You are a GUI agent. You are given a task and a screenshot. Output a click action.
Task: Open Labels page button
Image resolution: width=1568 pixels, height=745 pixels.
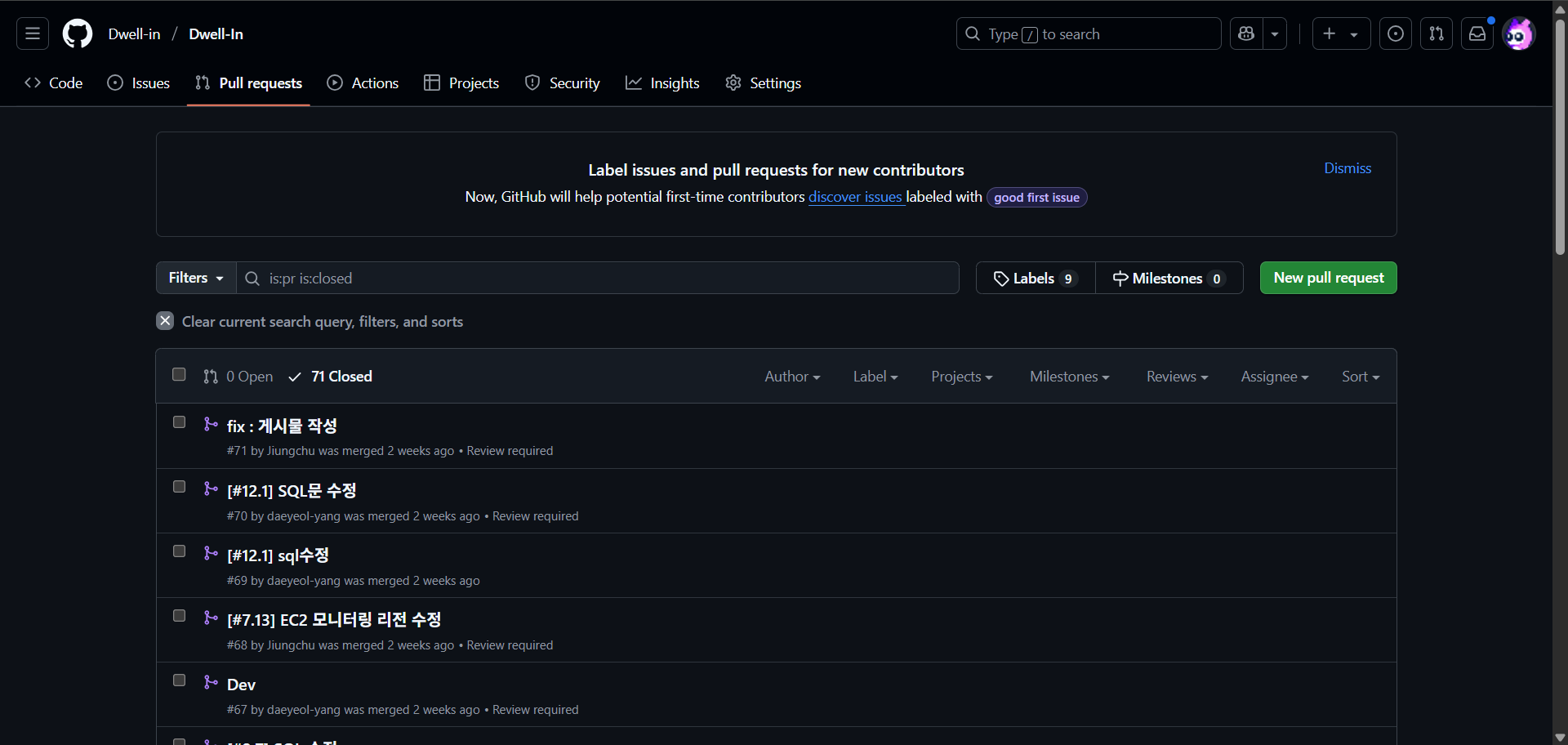coord(1036,278)
